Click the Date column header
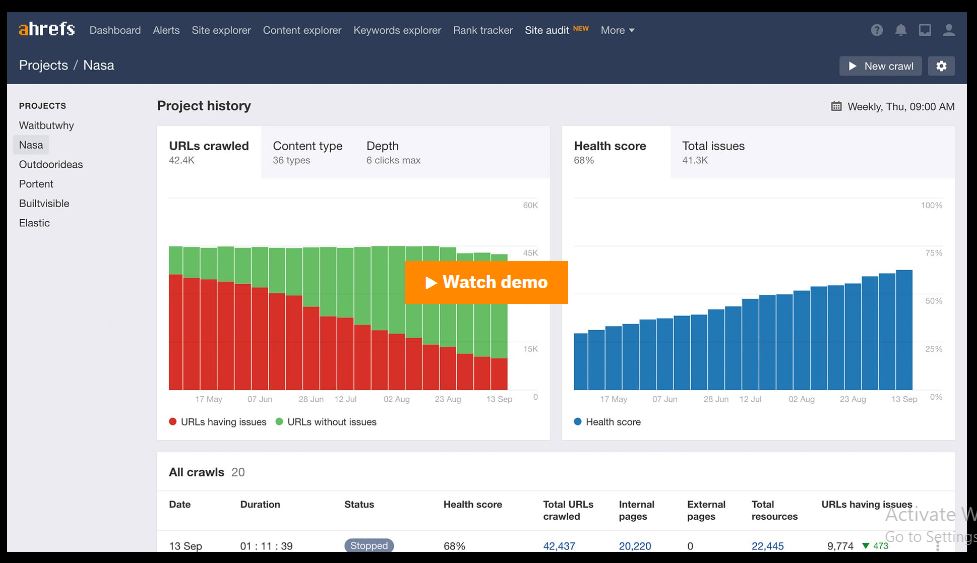 (179, 504)
